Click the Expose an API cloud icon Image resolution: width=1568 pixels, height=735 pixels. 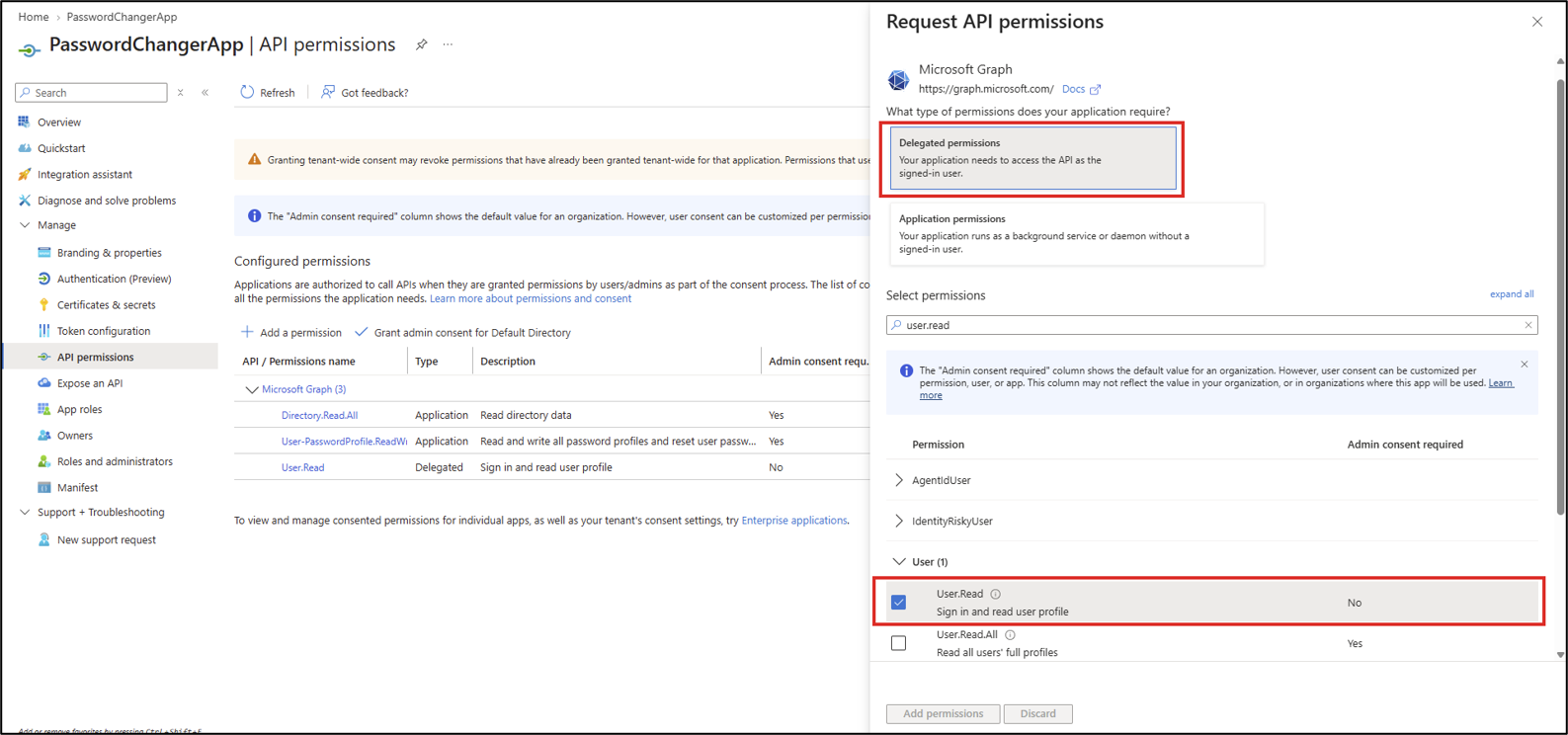click(43, 383)
